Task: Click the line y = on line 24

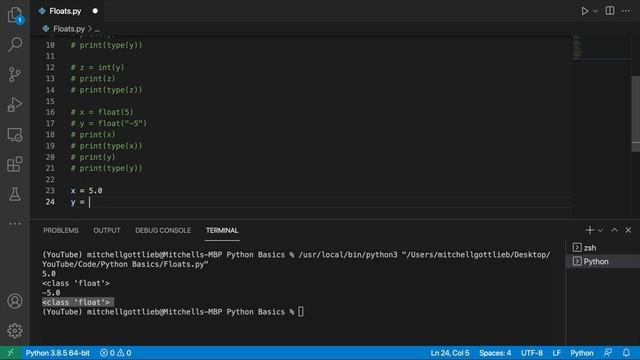Action: pyautogui.click(x=78, y=202)
